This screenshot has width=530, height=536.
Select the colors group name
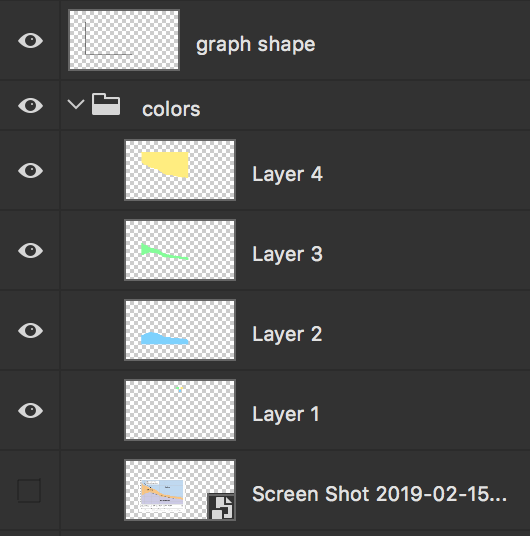coord(171,109)
